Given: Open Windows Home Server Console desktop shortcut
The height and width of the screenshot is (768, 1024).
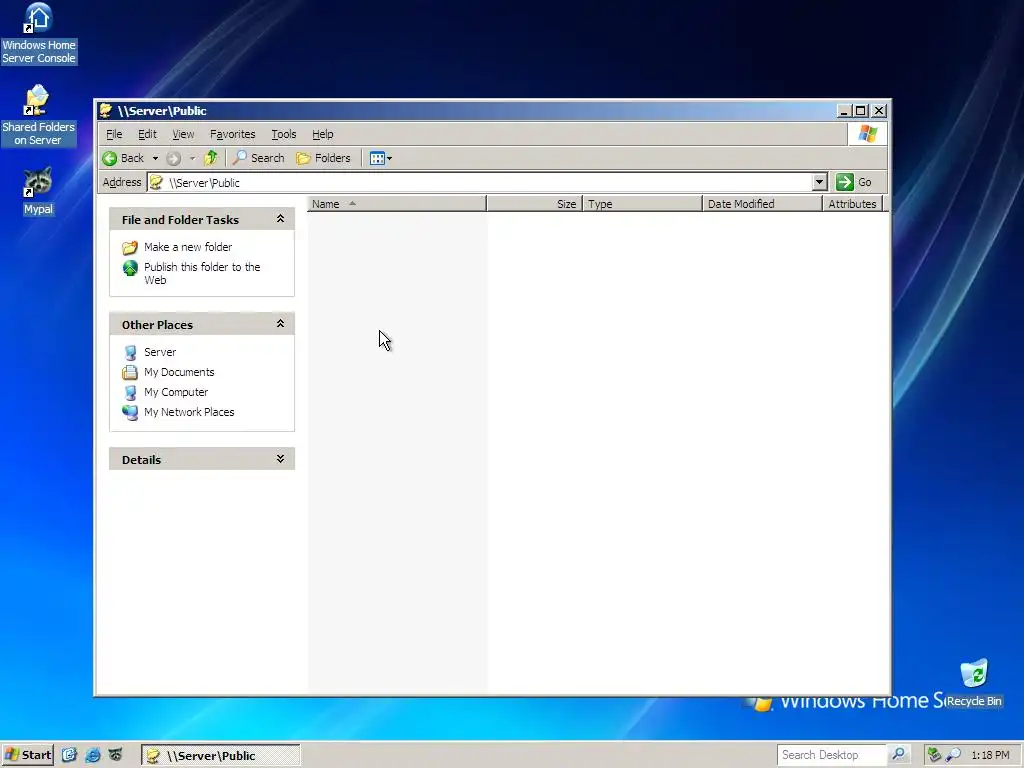Looking at the screenshot, I should (39, 34).
